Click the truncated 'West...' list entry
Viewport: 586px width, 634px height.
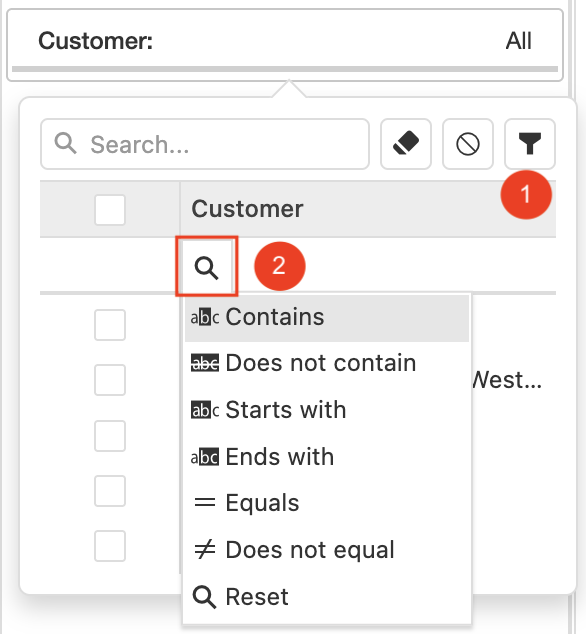tap(507, 380)
